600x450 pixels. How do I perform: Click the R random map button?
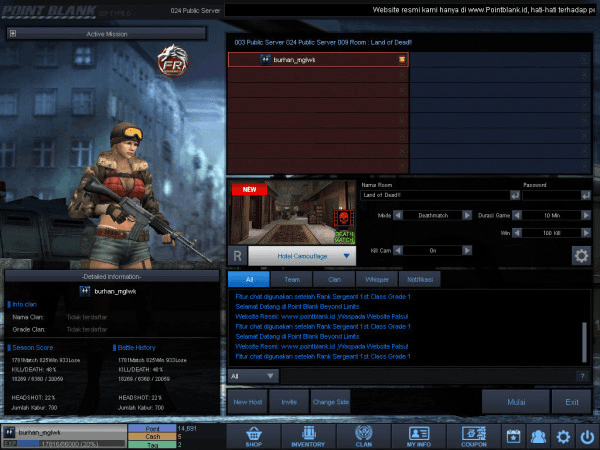click(237, 256)
